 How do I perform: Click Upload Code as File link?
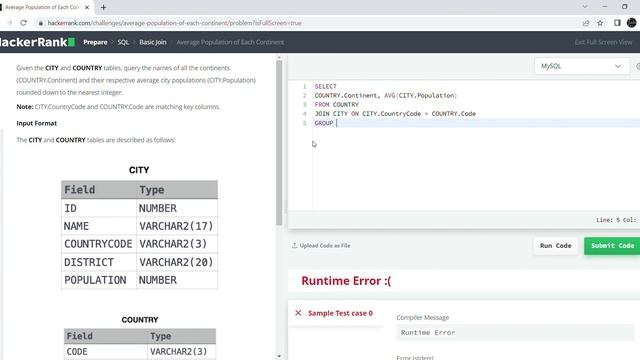click(x=325, y=246)
